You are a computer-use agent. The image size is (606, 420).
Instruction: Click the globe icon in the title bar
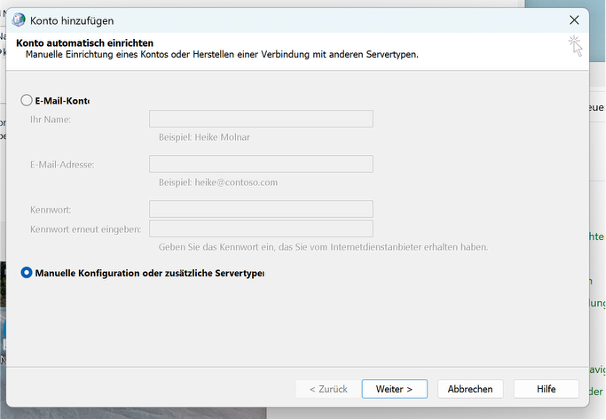coord(18,20)
